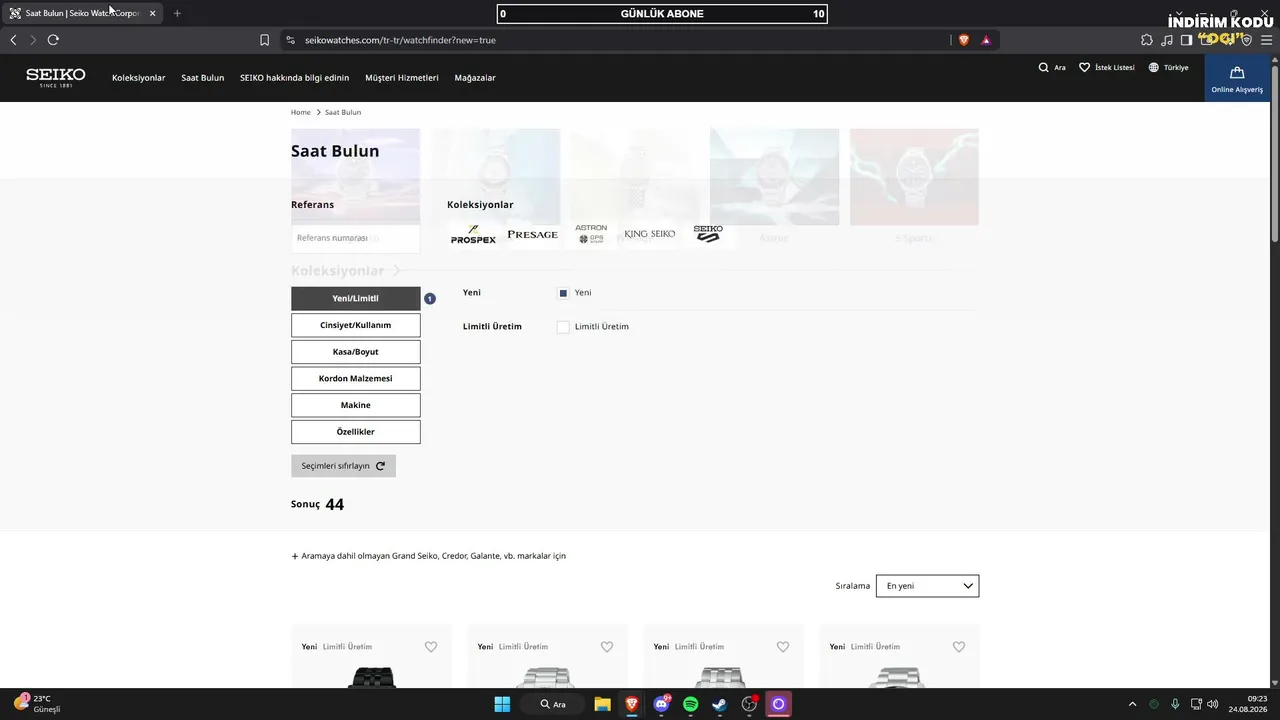Open the media playlist music note icon
1280x720 pixels.
click(1167, 40)
